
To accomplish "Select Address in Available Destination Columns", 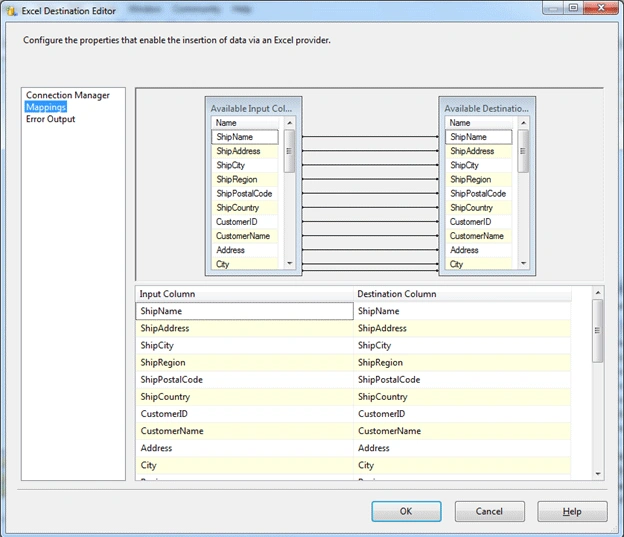I will click(479, 250).
